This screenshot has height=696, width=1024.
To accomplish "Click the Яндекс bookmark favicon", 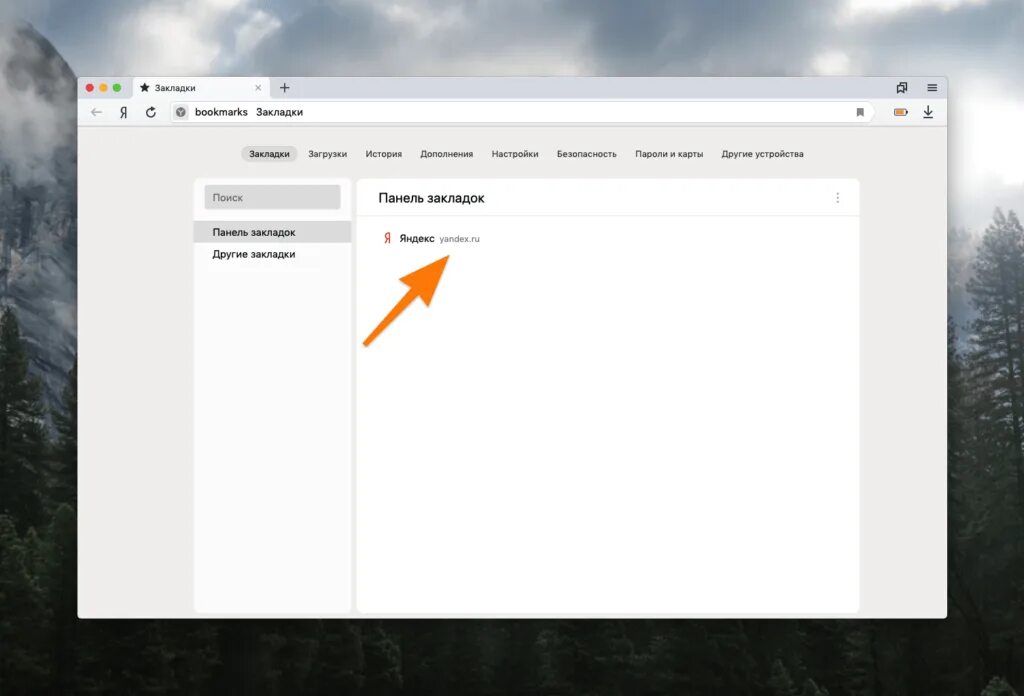I will 387,238.
